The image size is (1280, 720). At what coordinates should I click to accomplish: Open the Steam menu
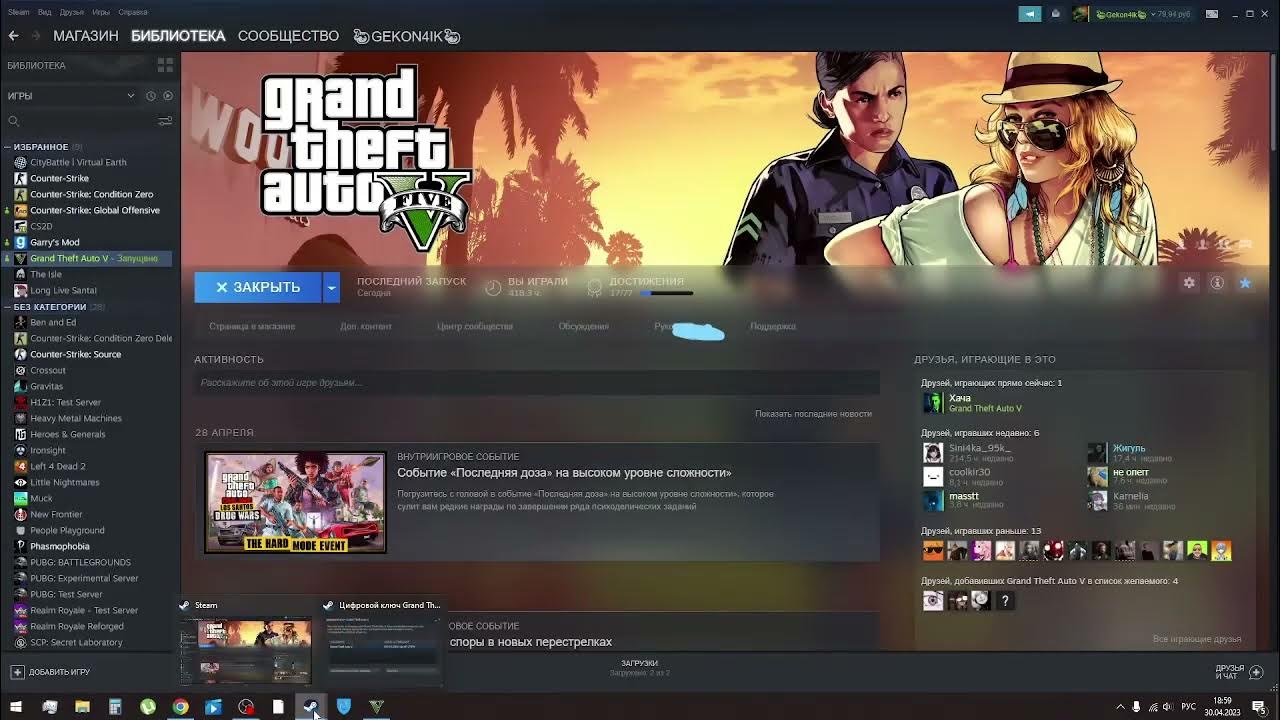tap(19, 12)
